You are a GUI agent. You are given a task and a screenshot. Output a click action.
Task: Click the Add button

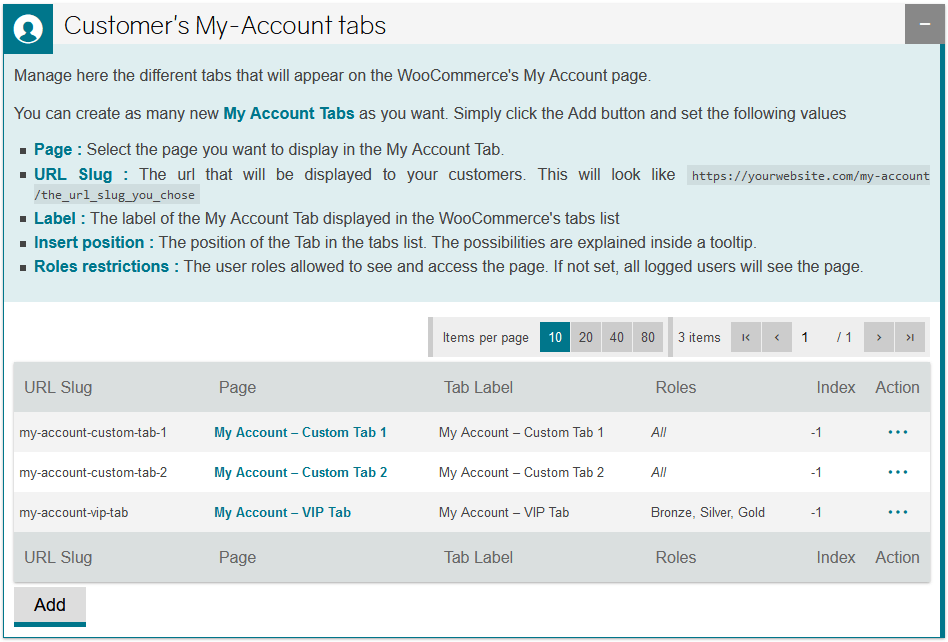(50, 606)
